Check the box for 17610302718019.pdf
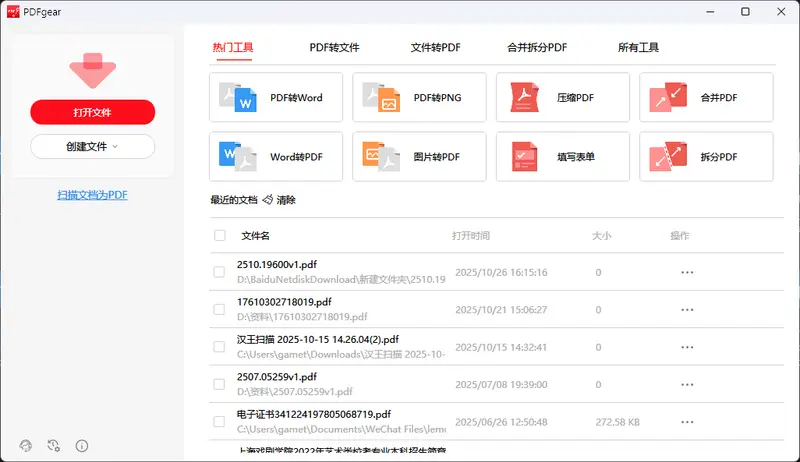This screenshot has width=800, height=462. [219, 310]
